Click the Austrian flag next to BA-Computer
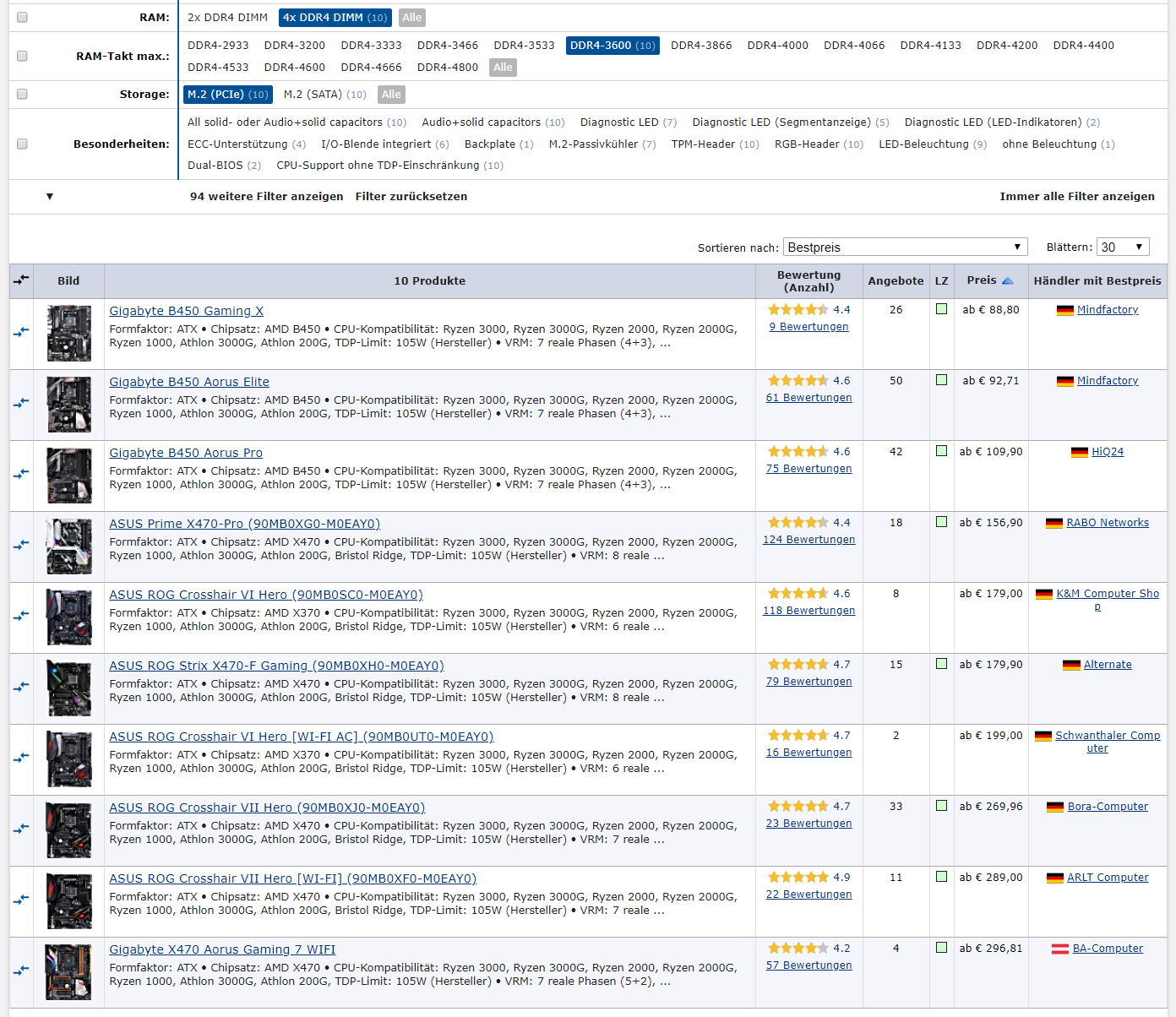Screen dimensions: 1176x1017 (1059, 949)
